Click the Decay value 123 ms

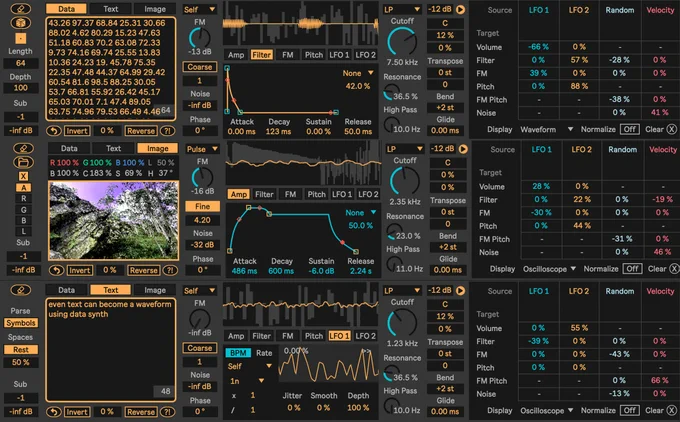pyautogui.click(x=278, y=131)
